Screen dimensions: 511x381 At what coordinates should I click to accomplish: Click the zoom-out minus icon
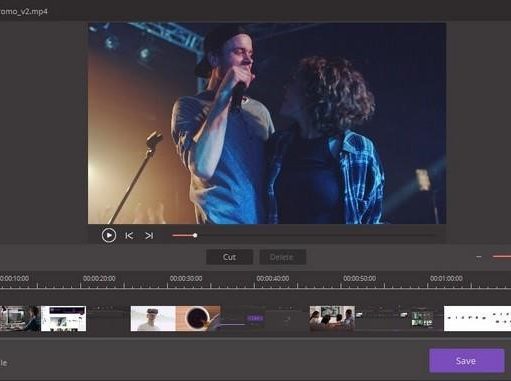479,257
